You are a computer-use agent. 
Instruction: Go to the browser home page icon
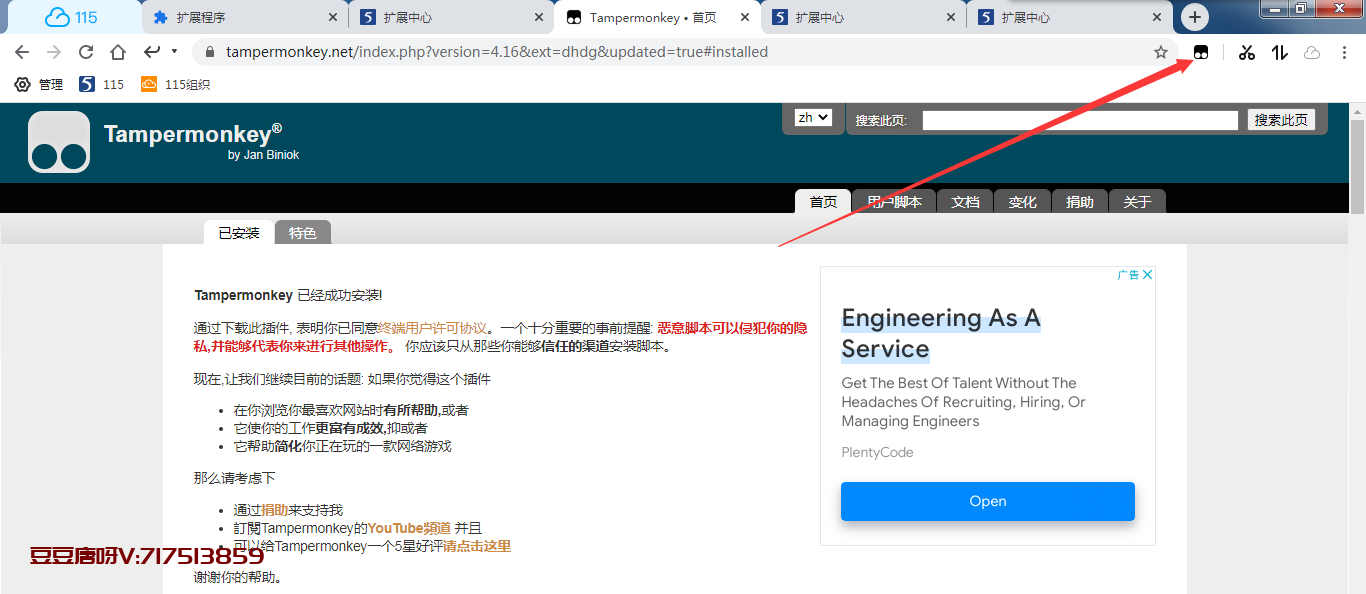[x=118, y=52]
